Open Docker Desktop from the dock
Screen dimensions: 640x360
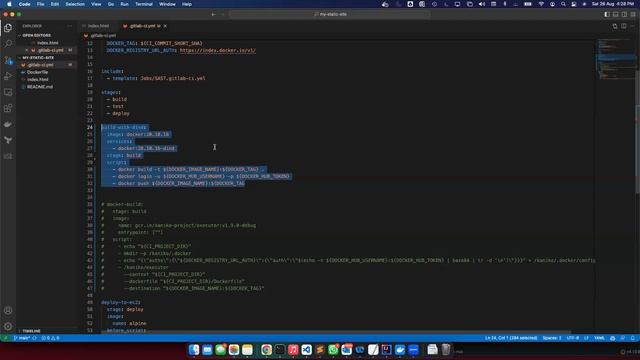(400, 350)
